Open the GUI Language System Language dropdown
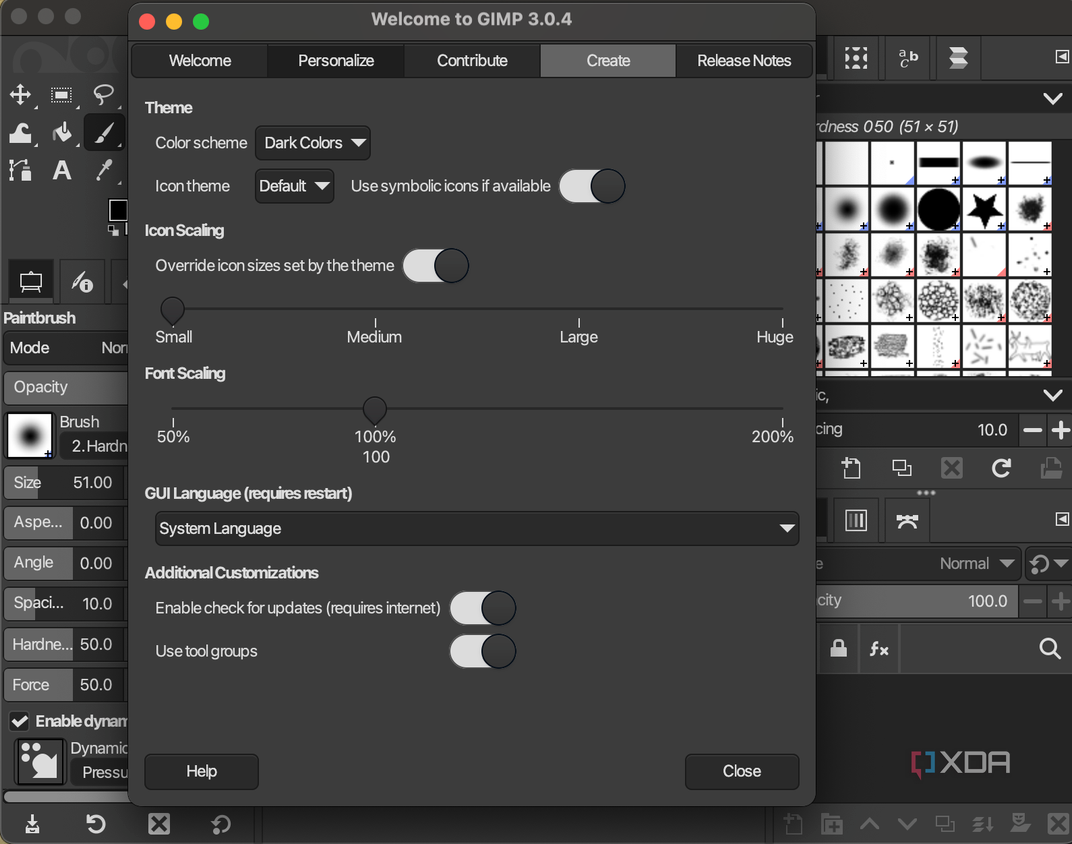1072x844 pixels. [477, 528]
